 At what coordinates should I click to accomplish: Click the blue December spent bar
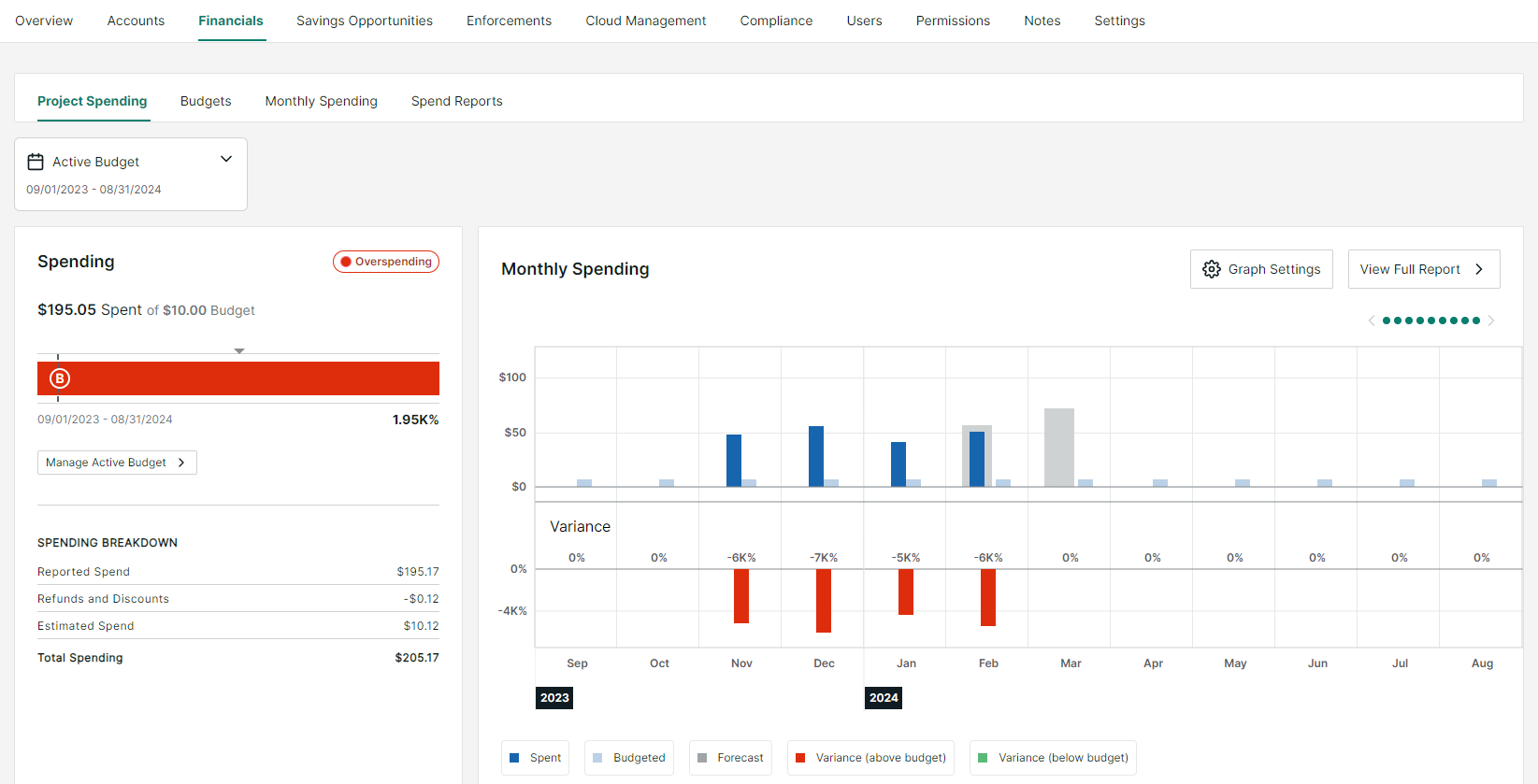click(816, 456)
